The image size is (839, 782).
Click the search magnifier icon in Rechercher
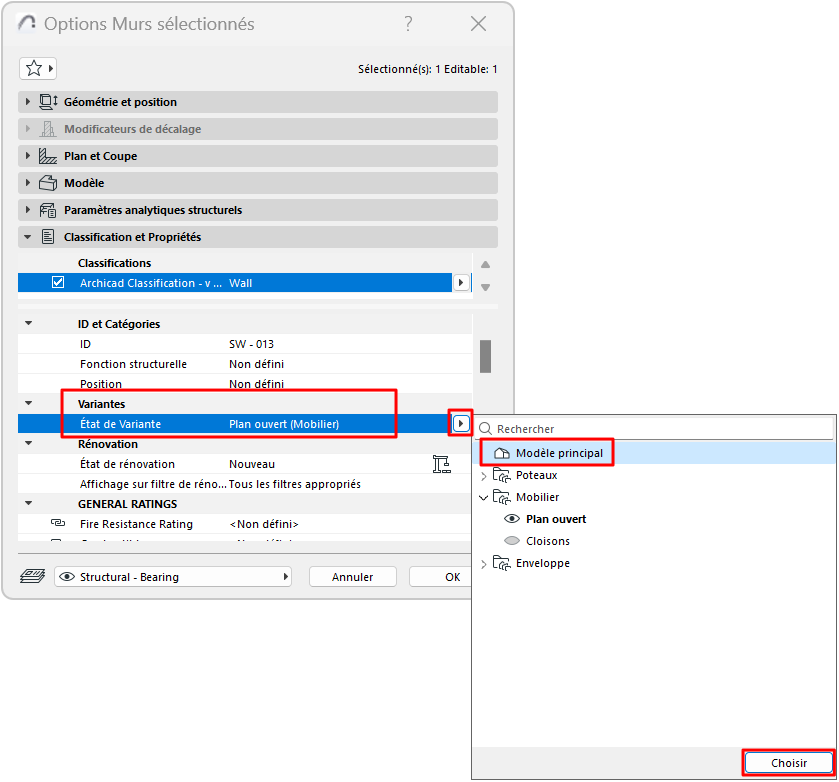(x=485, y=429)
